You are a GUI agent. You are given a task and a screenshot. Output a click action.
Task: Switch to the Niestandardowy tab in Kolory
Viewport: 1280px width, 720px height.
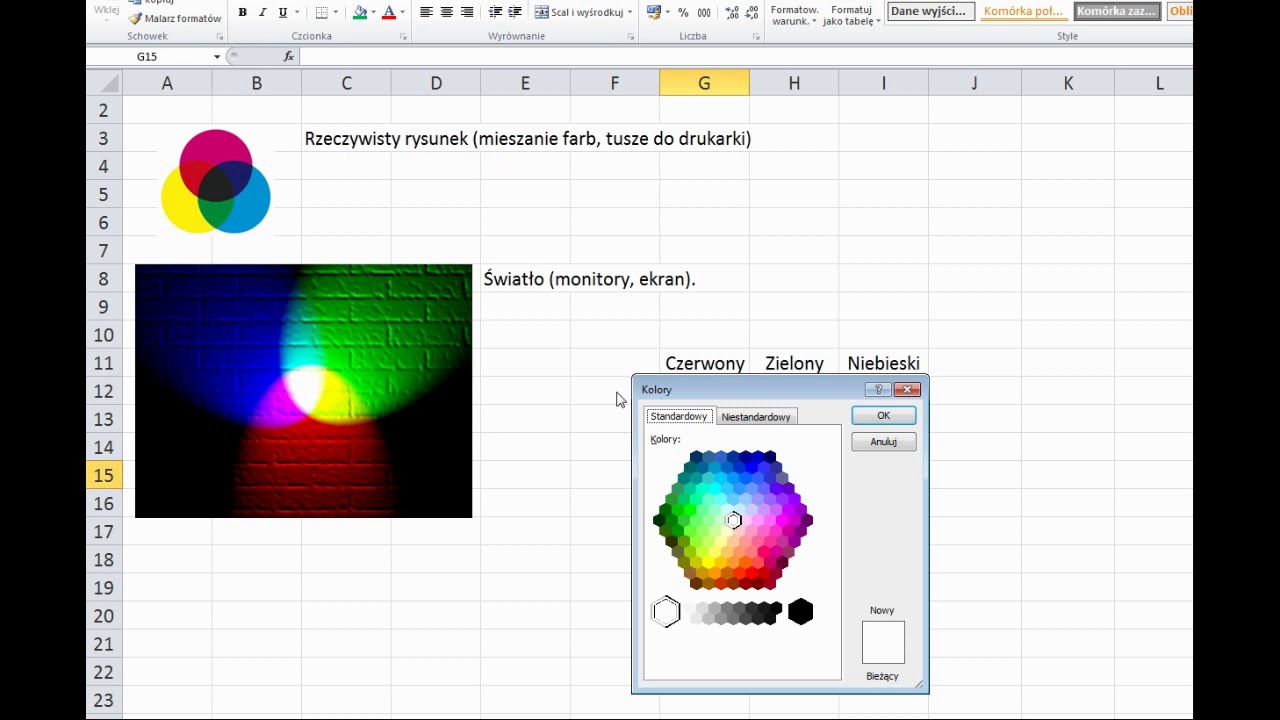point(756,416)
